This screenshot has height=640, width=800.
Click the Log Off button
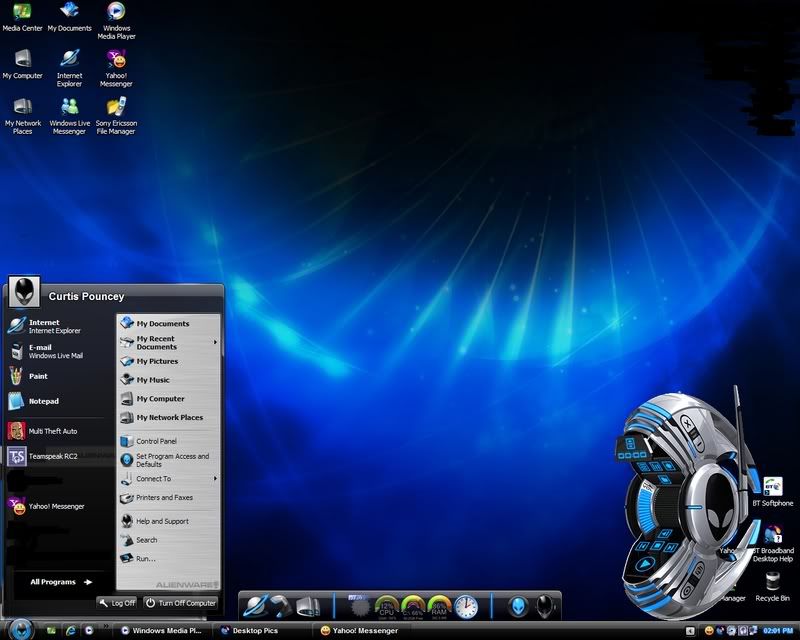pos(117,603)
